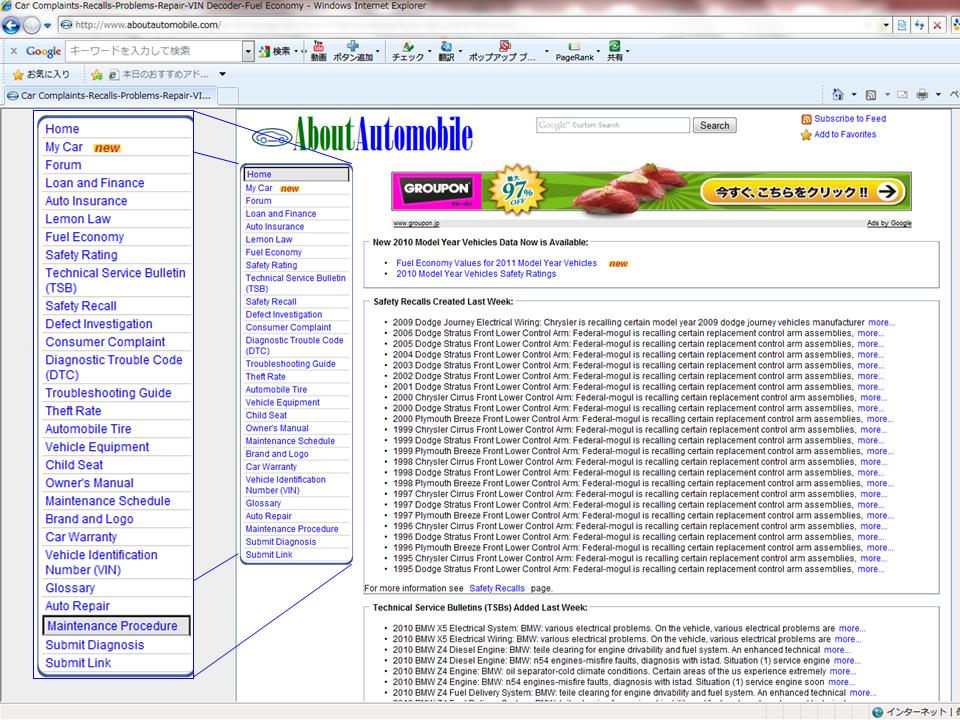
Task: Refresh the page with the Refresh icon
Action: click(919, 25)
